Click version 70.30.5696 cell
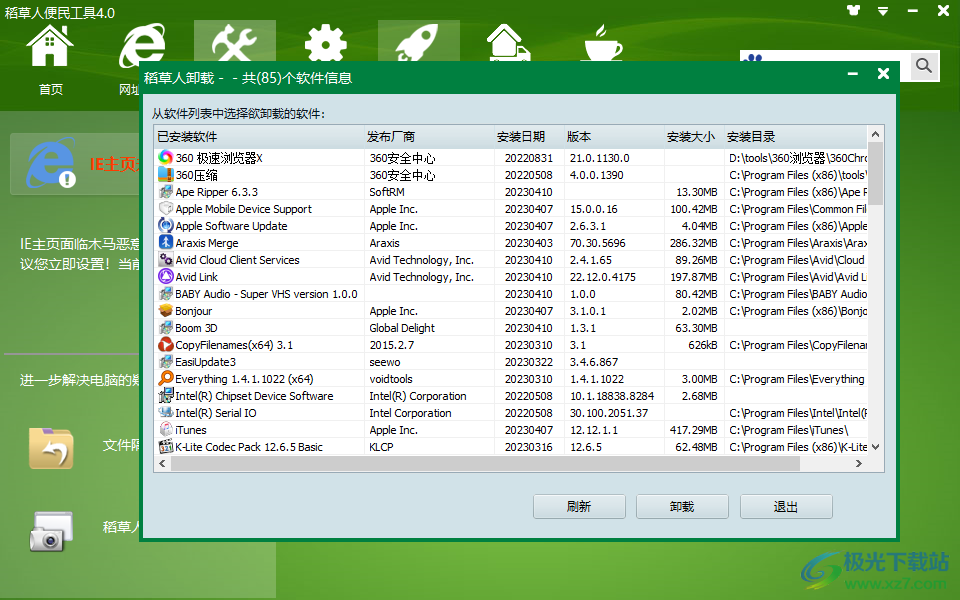The image size is (960, 600). [598, 243]
